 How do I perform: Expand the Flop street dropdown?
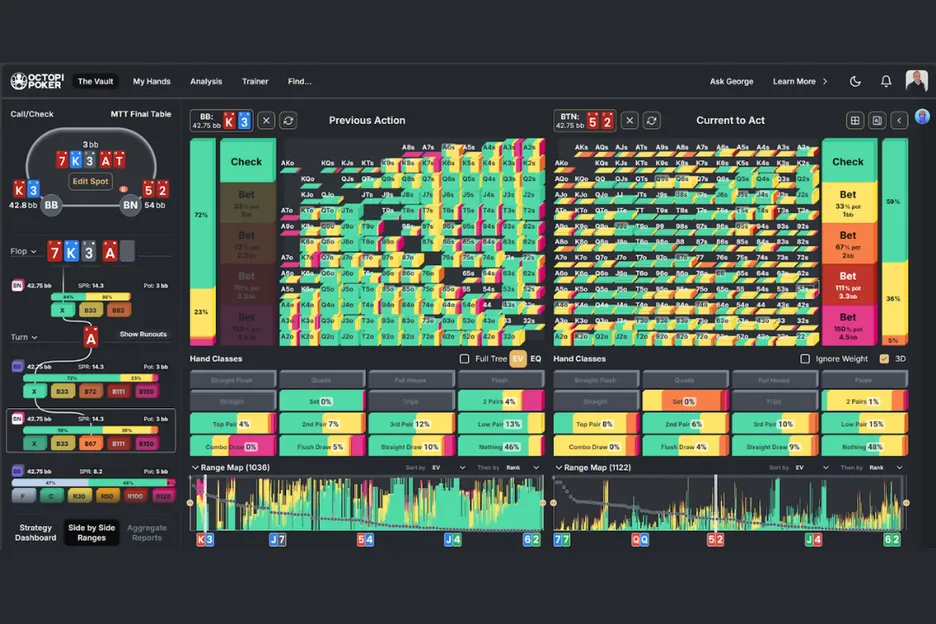(x=24, y=252)
